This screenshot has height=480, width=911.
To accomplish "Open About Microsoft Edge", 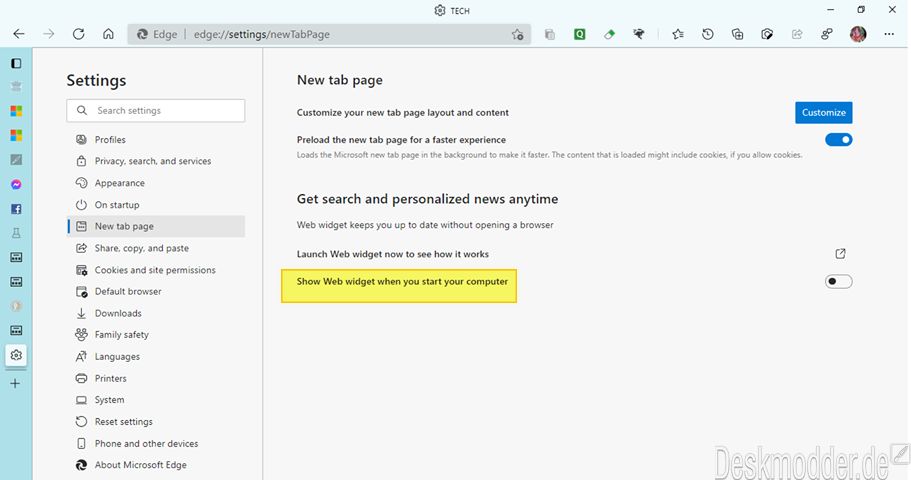I will (156, 465).
